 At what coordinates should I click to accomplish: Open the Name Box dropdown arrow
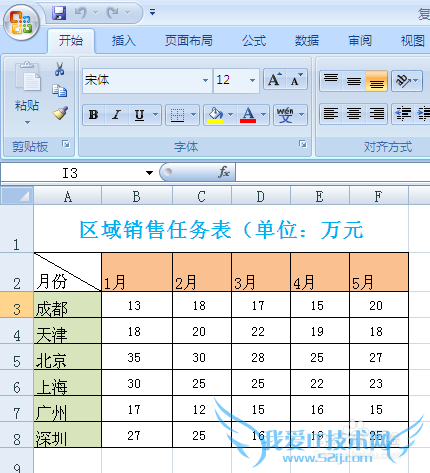click(x=149, y=173)
